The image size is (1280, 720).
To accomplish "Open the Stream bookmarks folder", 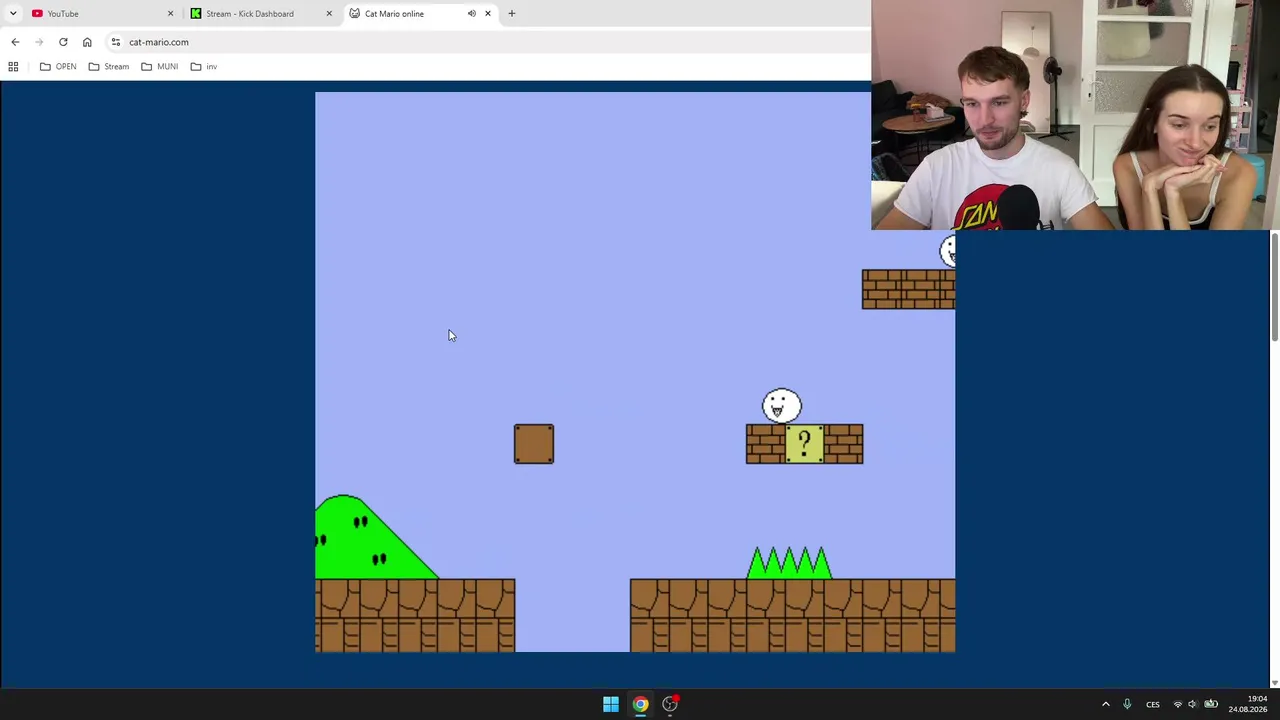I will pos(108,67).
